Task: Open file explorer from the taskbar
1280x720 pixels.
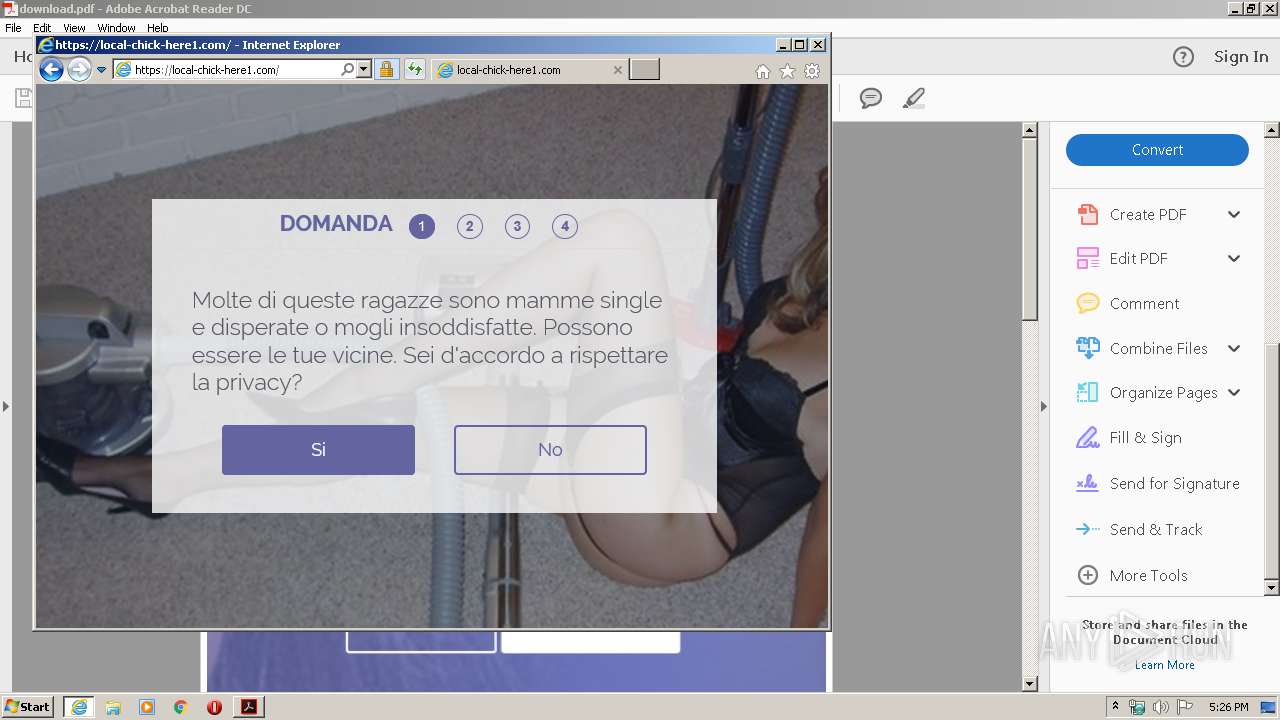Action: click(x=113, y=707)
